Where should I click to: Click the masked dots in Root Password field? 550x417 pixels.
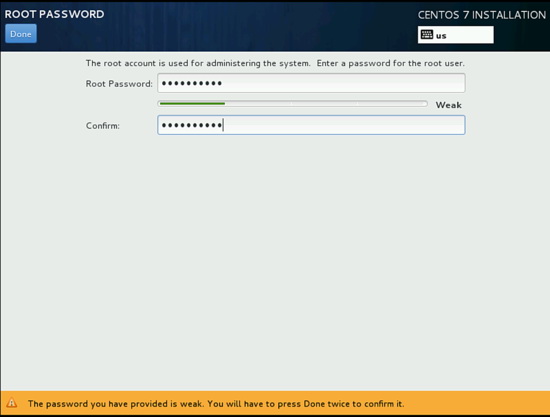click(192, 83)
